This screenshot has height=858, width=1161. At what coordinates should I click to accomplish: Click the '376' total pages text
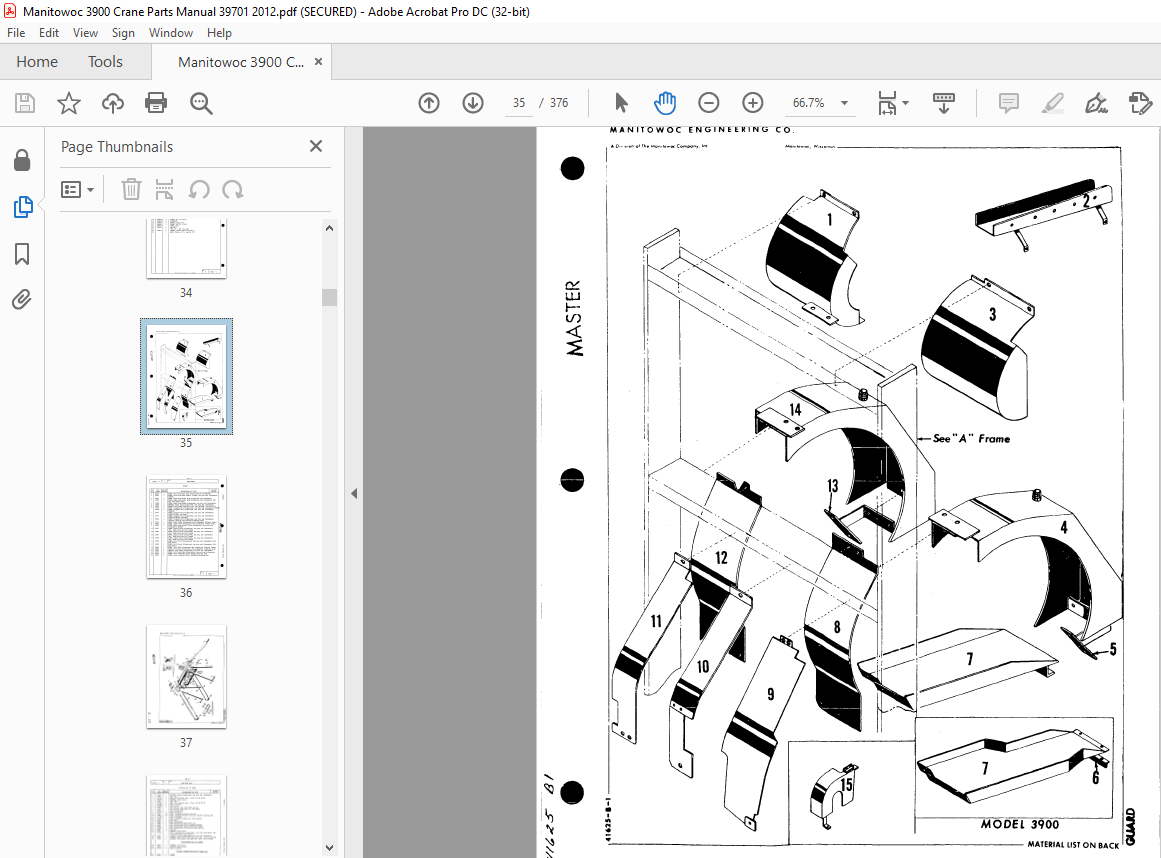559,103
